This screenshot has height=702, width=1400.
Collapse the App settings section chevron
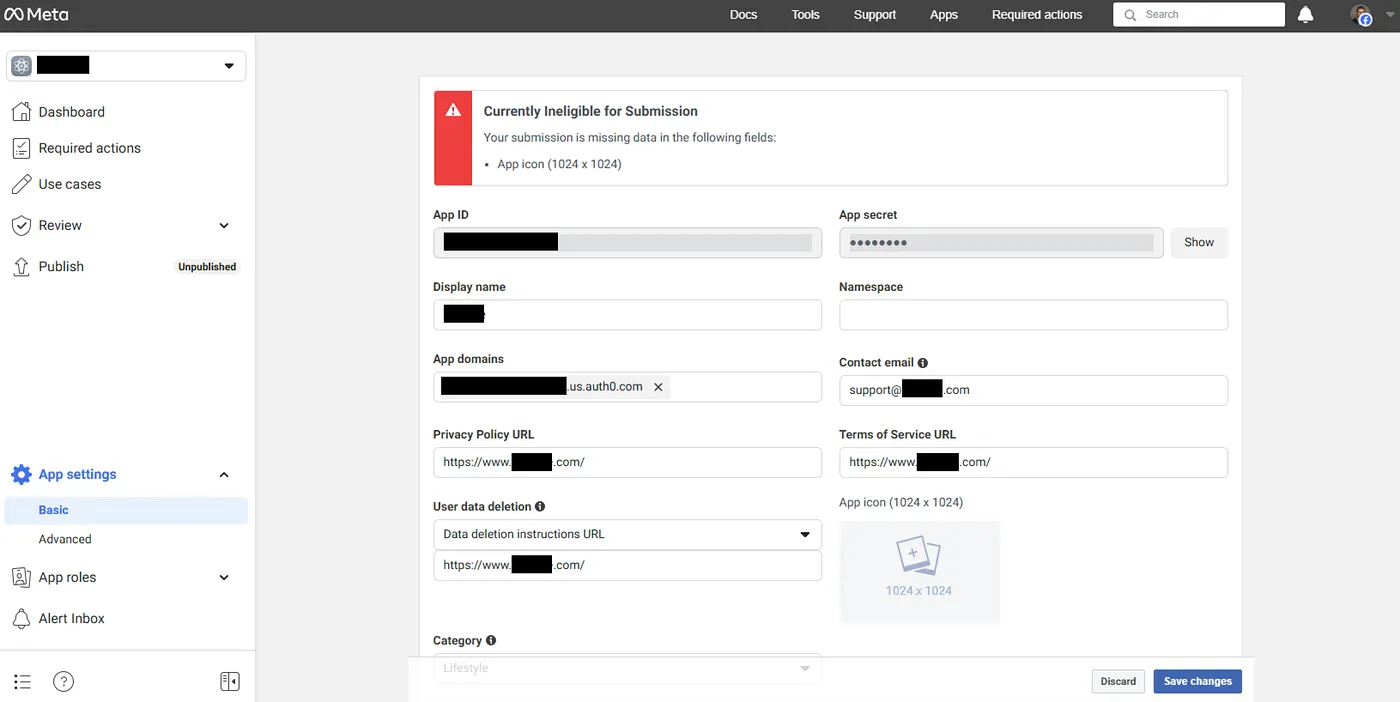pyautogui.click(x=224, y=475)
